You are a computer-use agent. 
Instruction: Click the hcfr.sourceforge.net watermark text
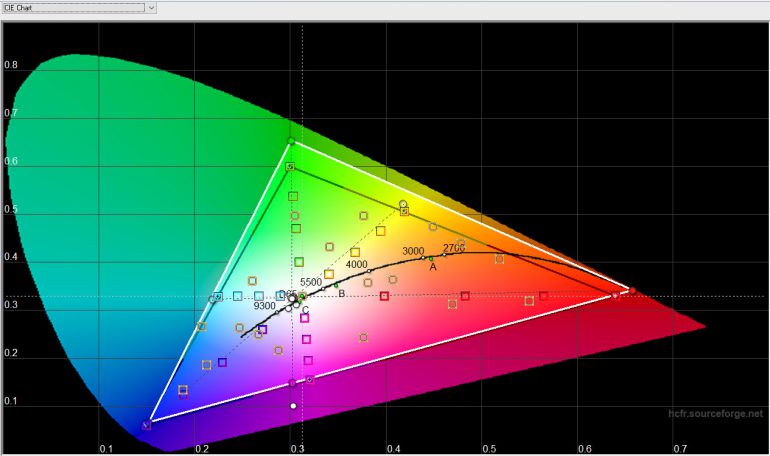click(715, 412)
